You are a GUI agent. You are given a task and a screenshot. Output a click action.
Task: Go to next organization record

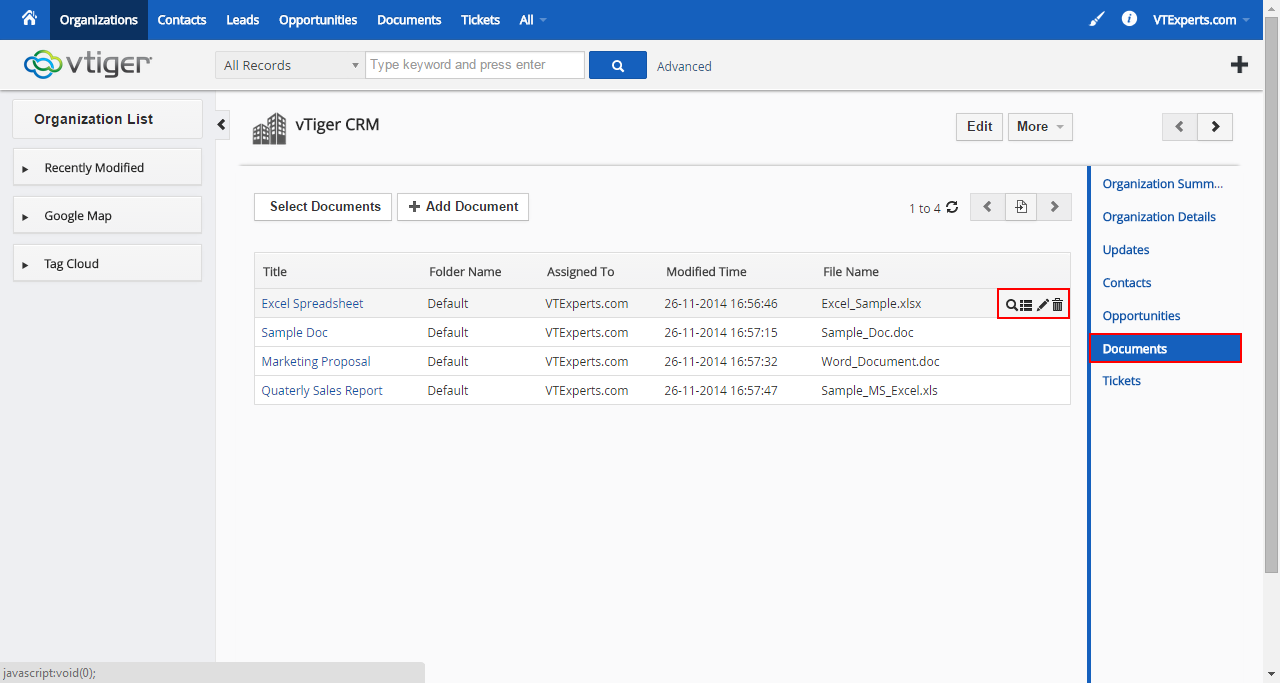point(1215,127)
